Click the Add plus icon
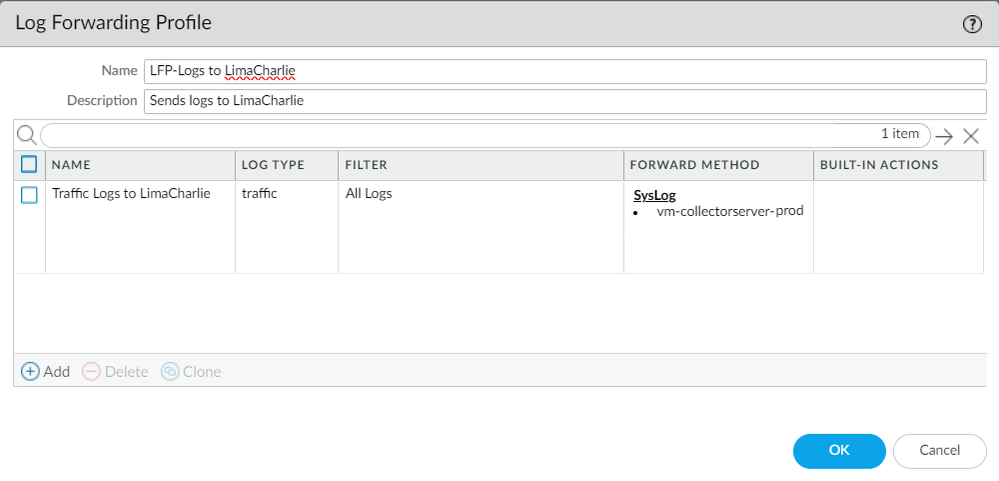 point(31,371)
